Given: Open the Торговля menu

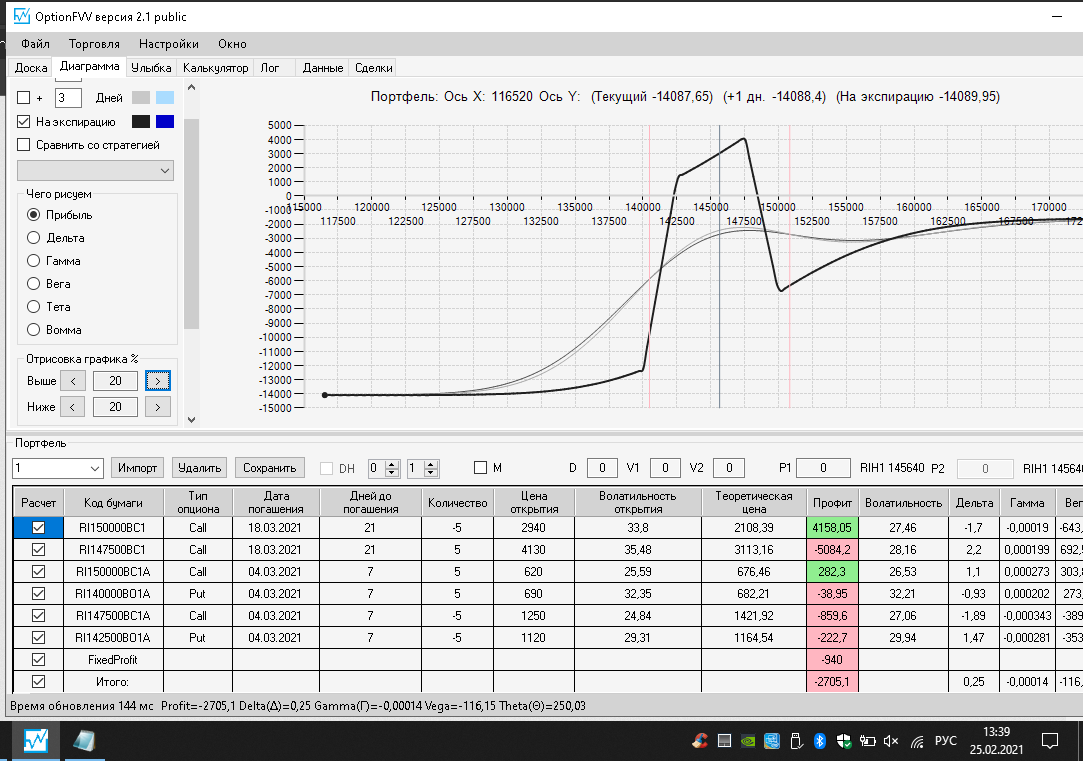Looking at the screenshot, I should [x=94, y=44].
